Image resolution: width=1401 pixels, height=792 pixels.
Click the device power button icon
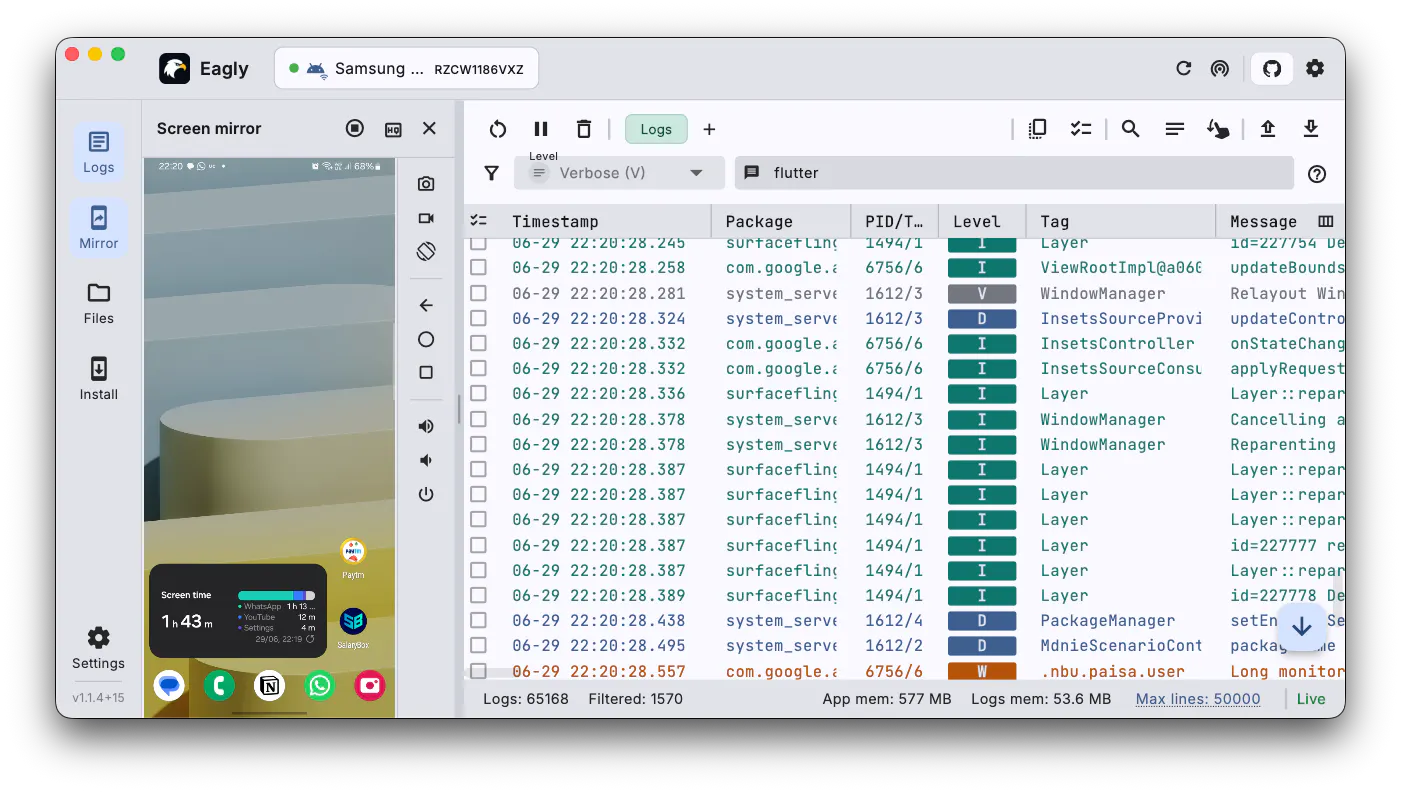(426, 494)
